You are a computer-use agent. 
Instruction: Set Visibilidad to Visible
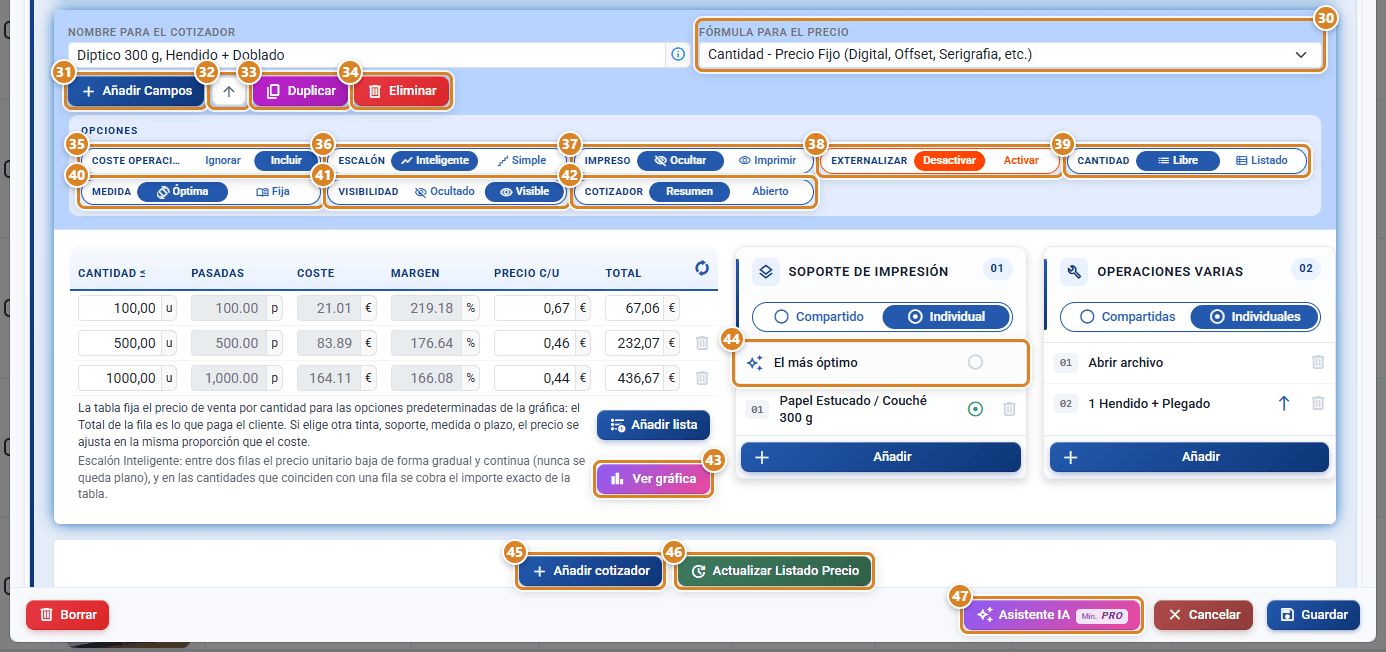pos(525,191)
